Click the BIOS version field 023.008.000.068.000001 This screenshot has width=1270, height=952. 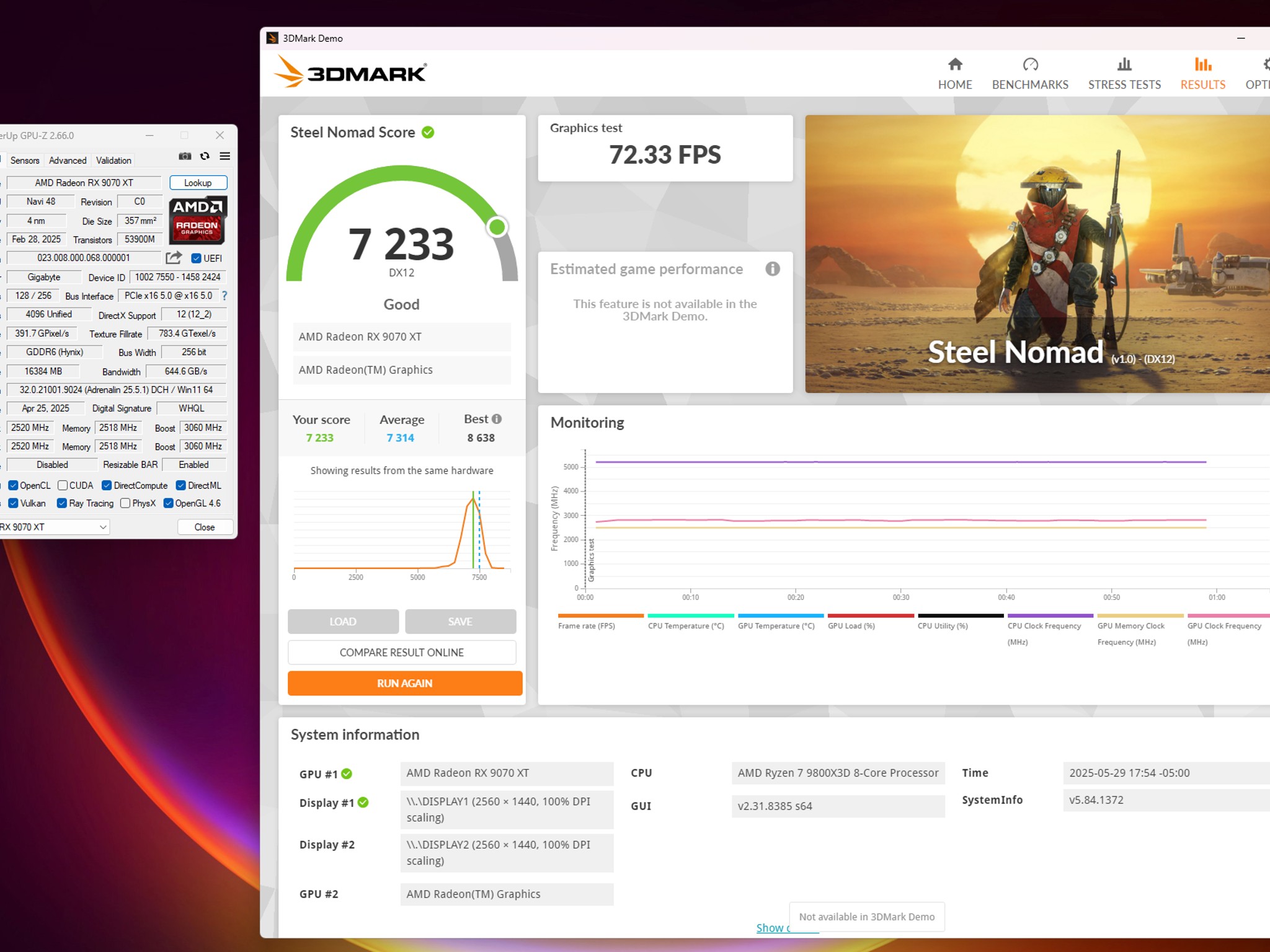(84, 258)
